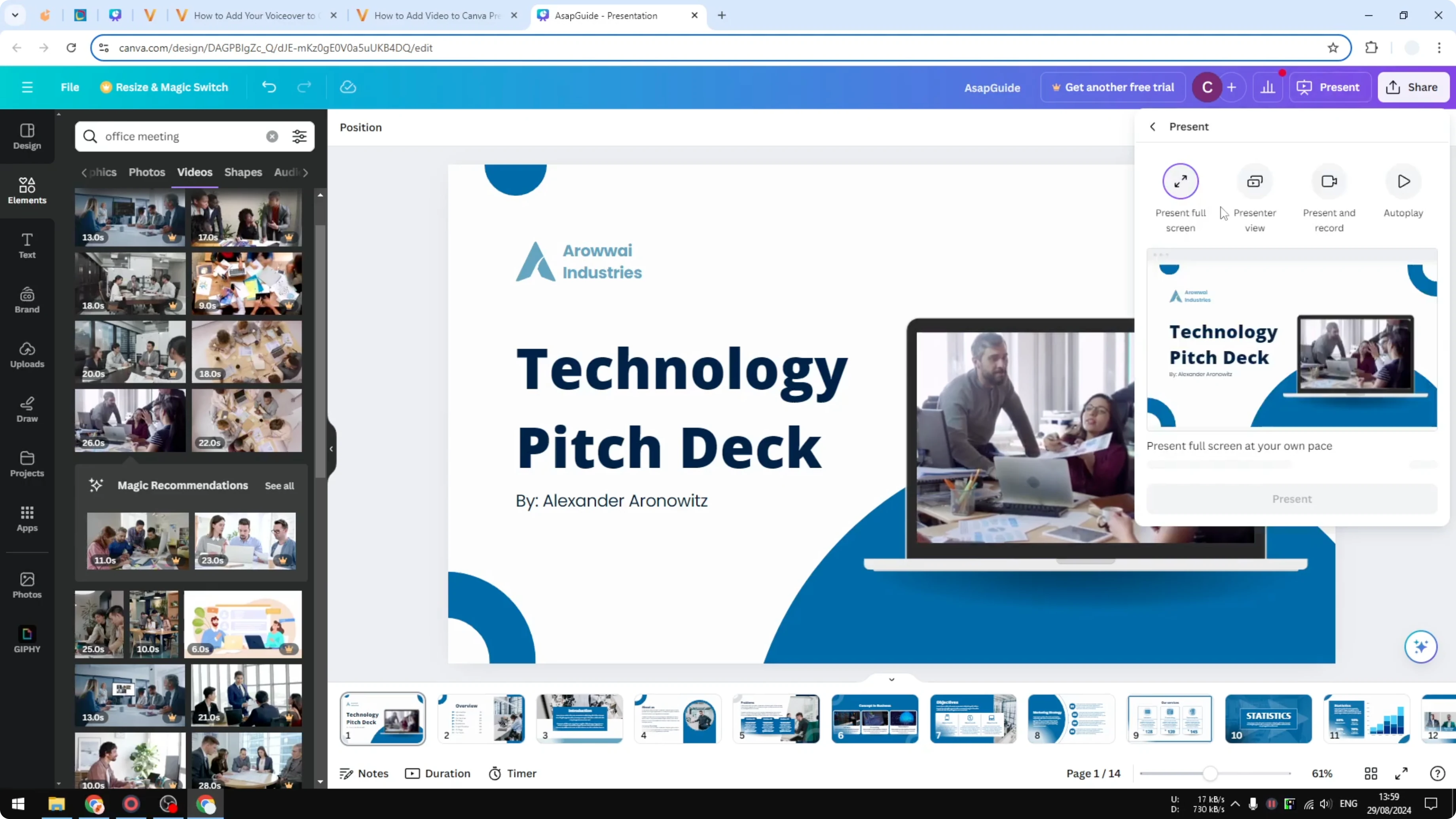Open Timer at the bottom bar
Screen dimensions: 1456x819
coord(513,773)
